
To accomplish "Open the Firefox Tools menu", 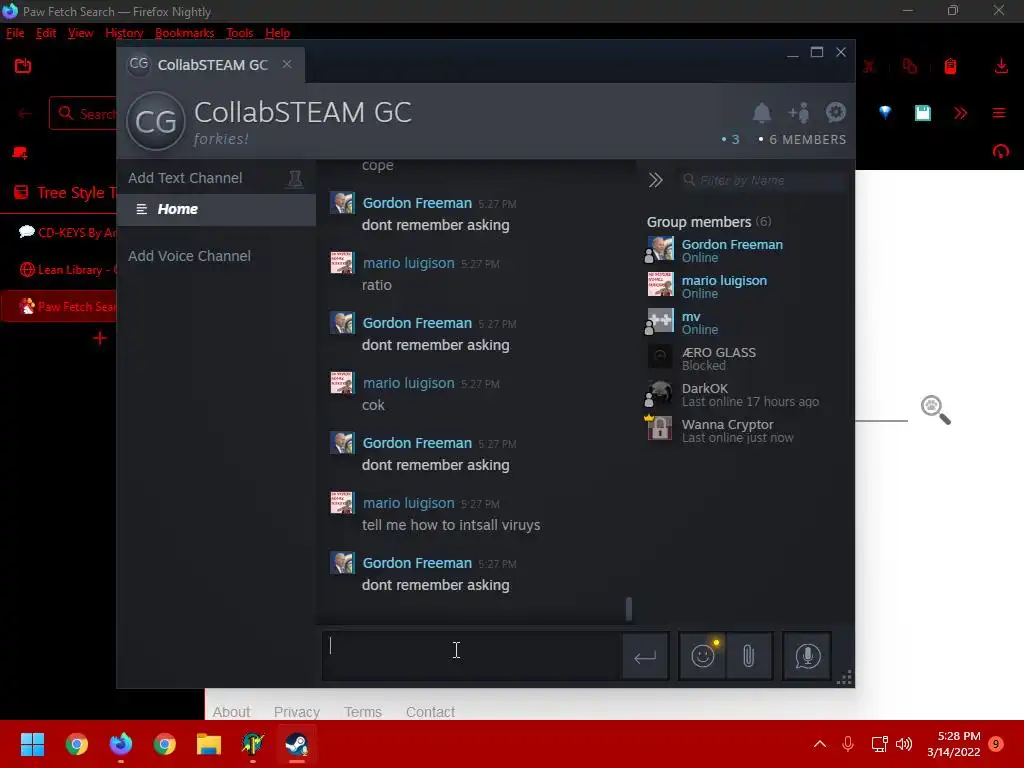I will point(239,33).
